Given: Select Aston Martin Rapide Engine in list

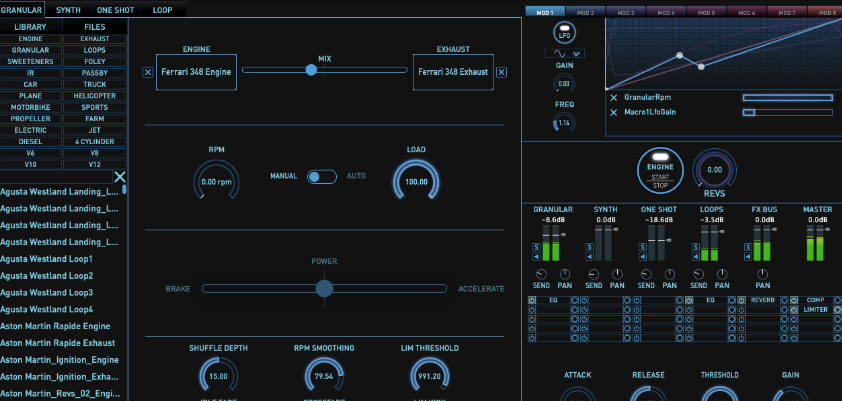Looking at the screenshot, I should 55,326.
